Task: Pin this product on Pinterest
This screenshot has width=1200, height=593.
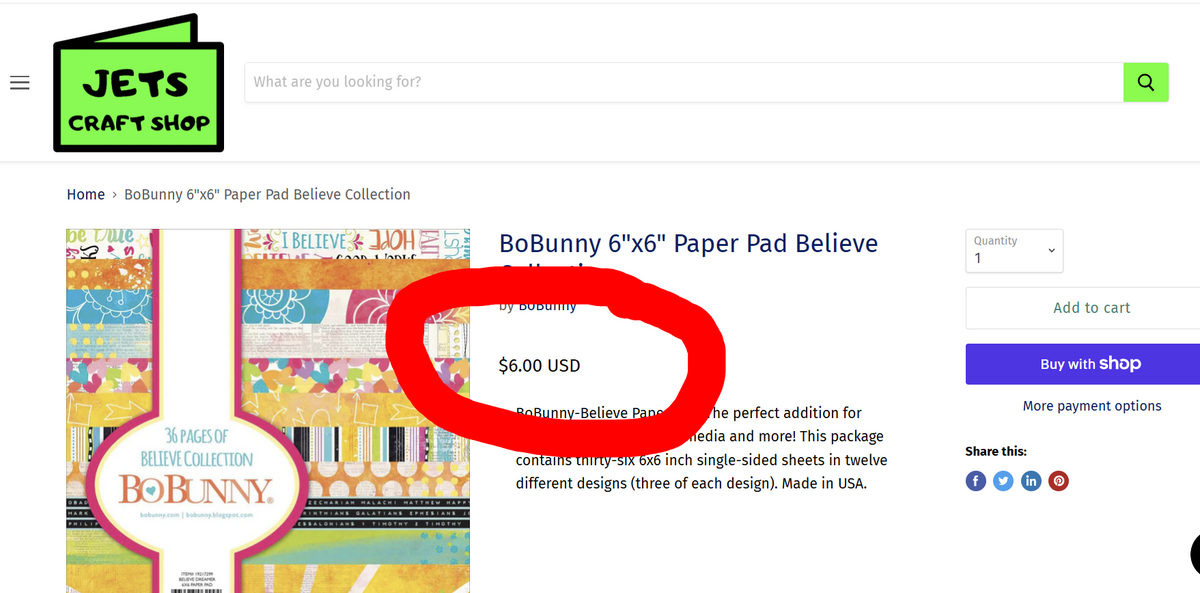Action: [1059, 481]
